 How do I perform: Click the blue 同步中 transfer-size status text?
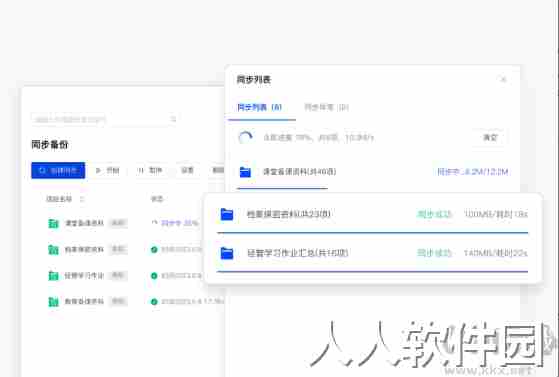coord(473,172)
